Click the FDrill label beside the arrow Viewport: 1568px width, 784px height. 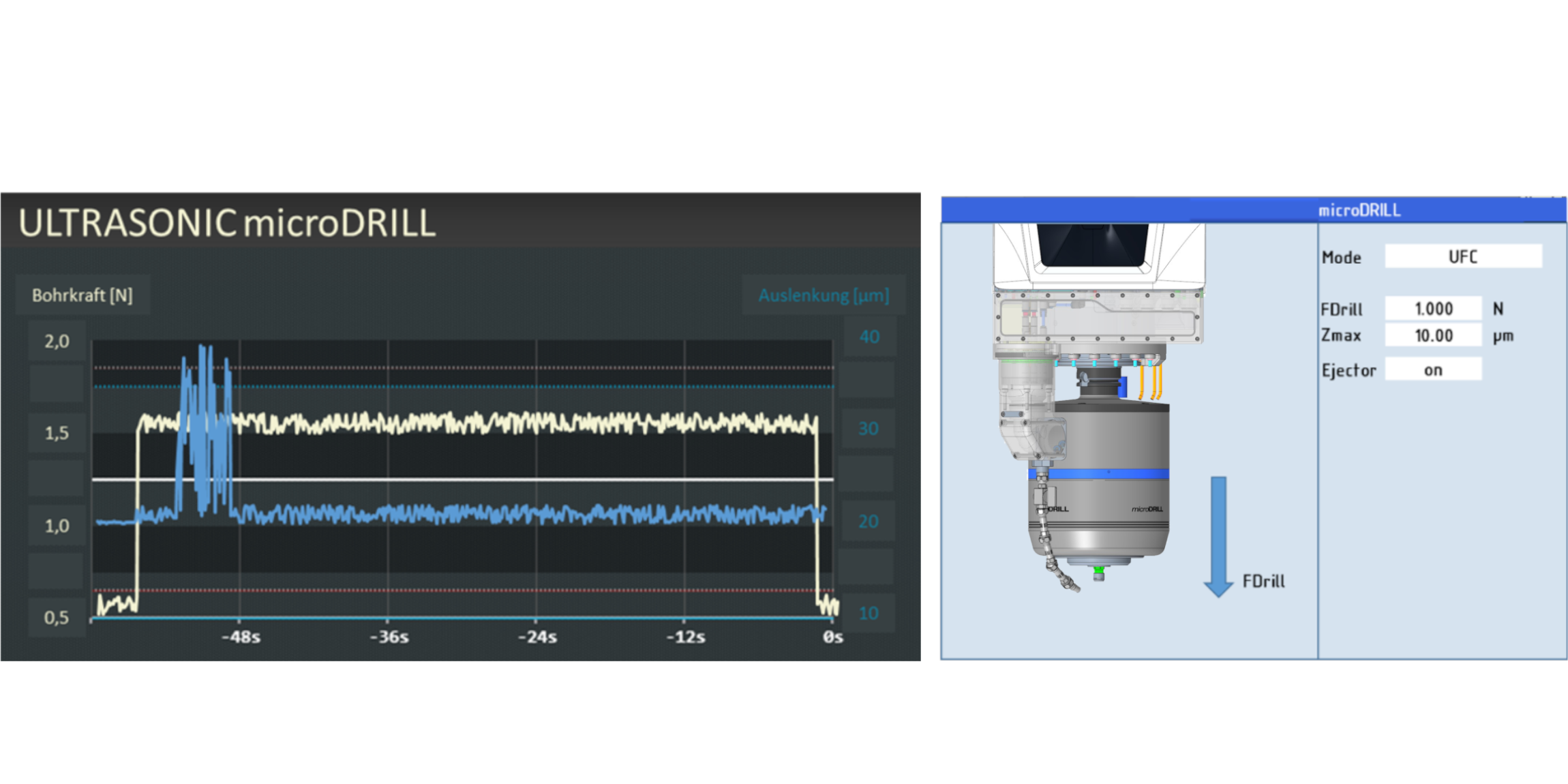point(1263,581)
